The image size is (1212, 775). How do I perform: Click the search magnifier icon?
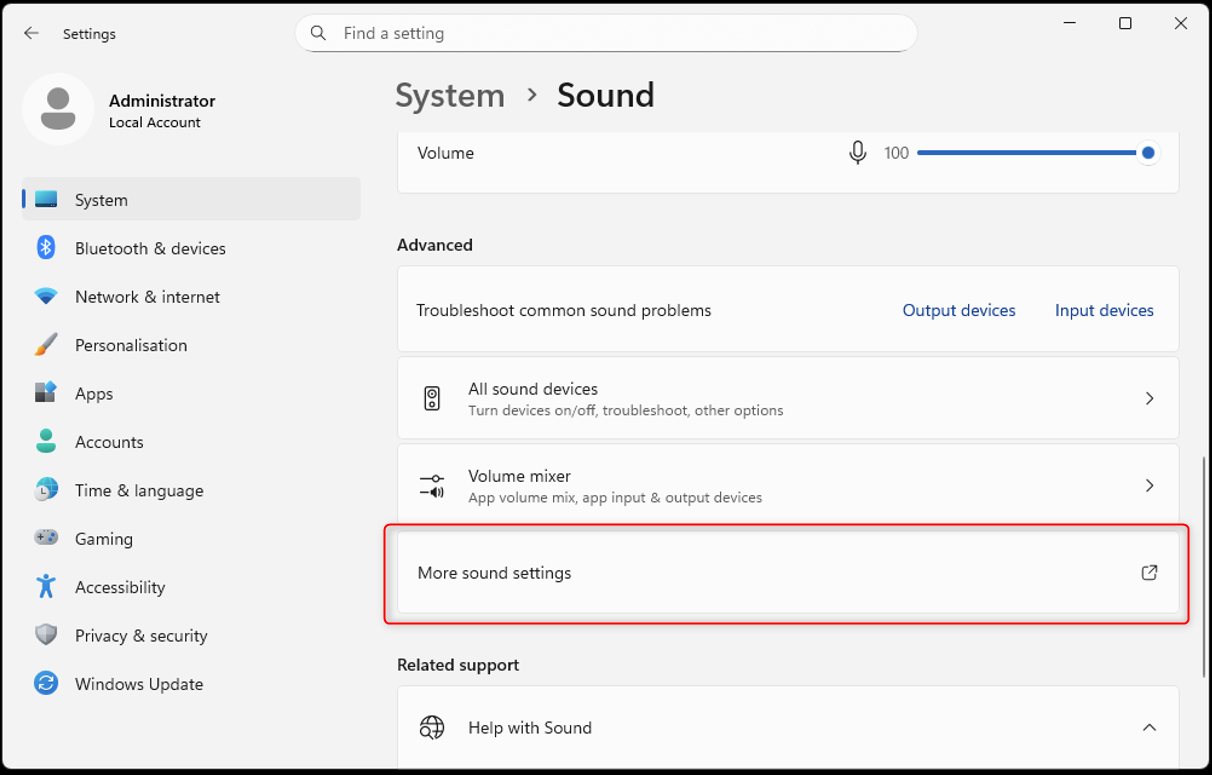319,33
